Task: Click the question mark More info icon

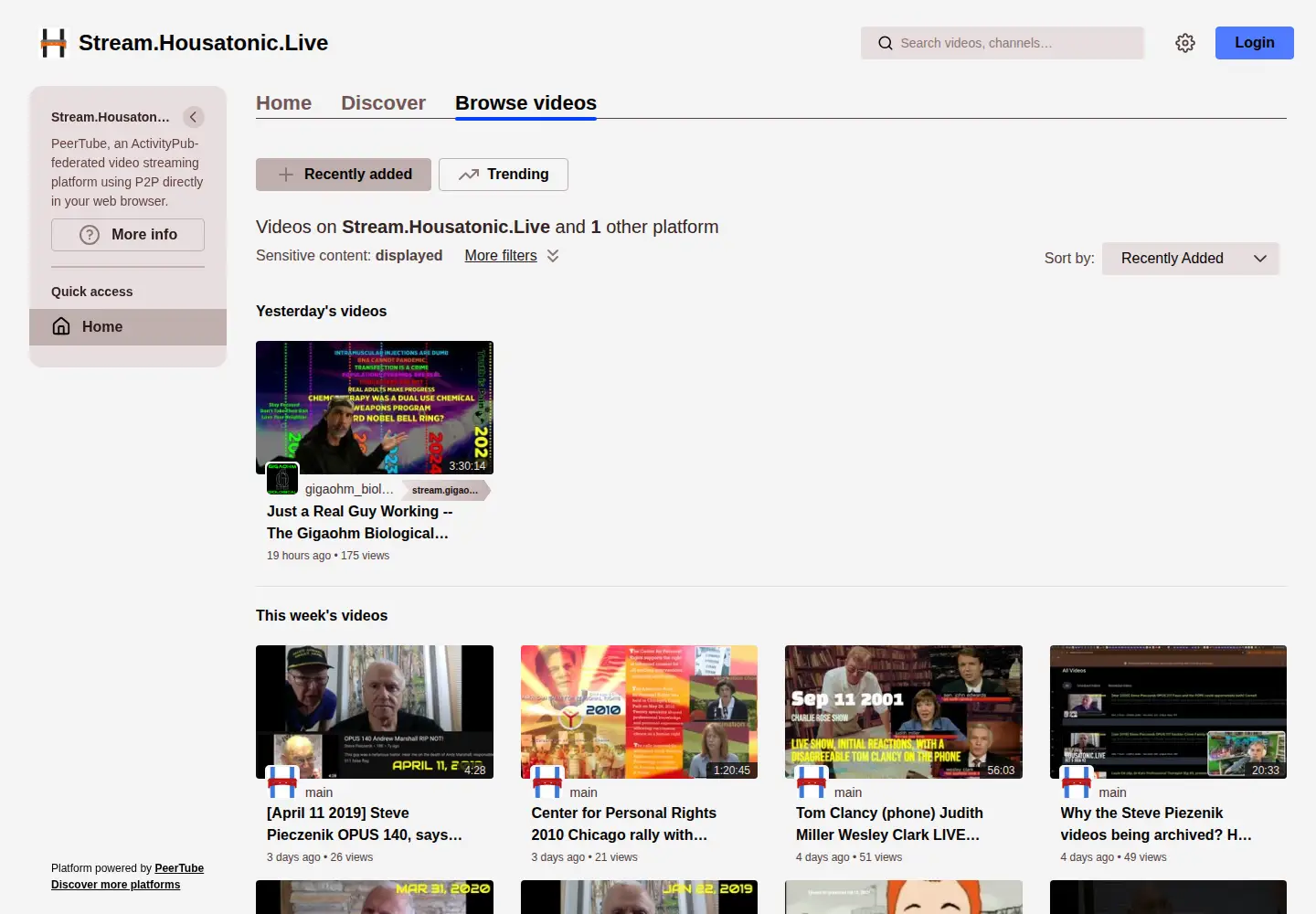Action: (x=90, y=235)
